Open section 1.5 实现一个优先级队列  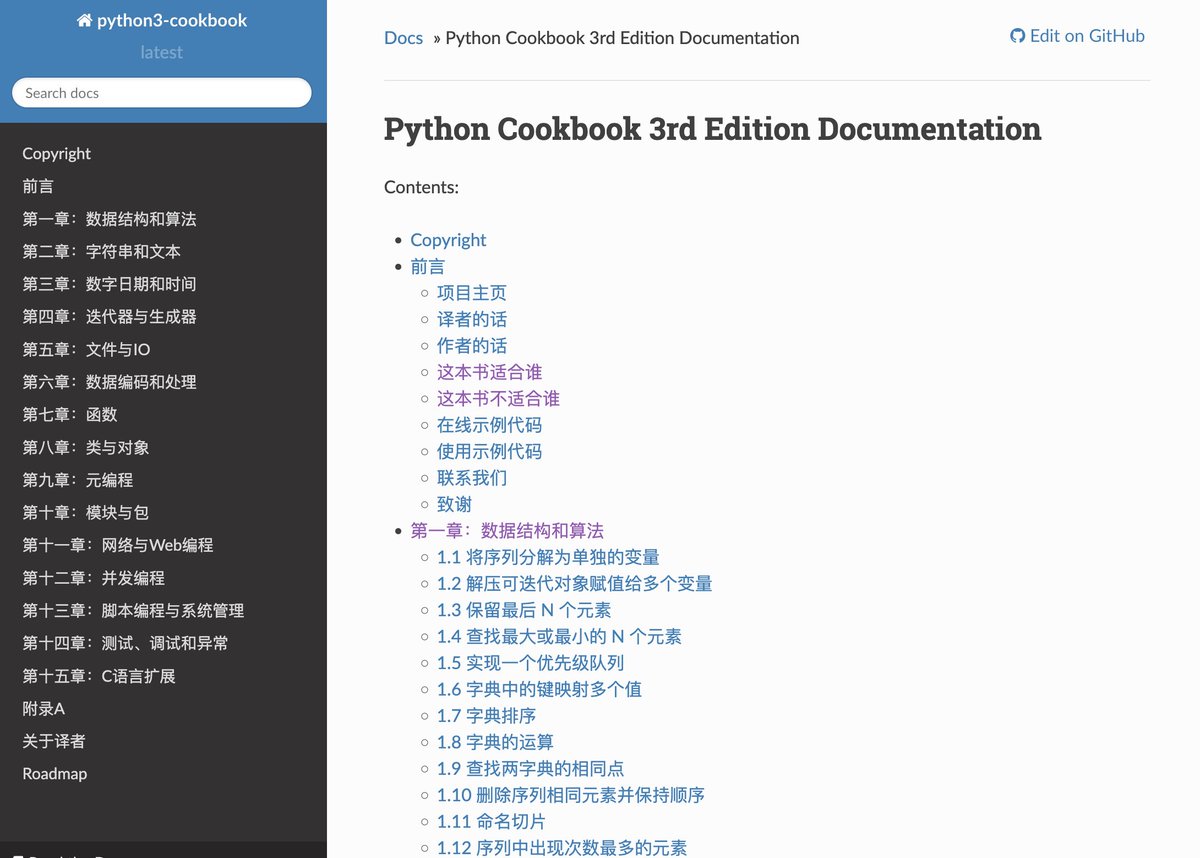531,663
